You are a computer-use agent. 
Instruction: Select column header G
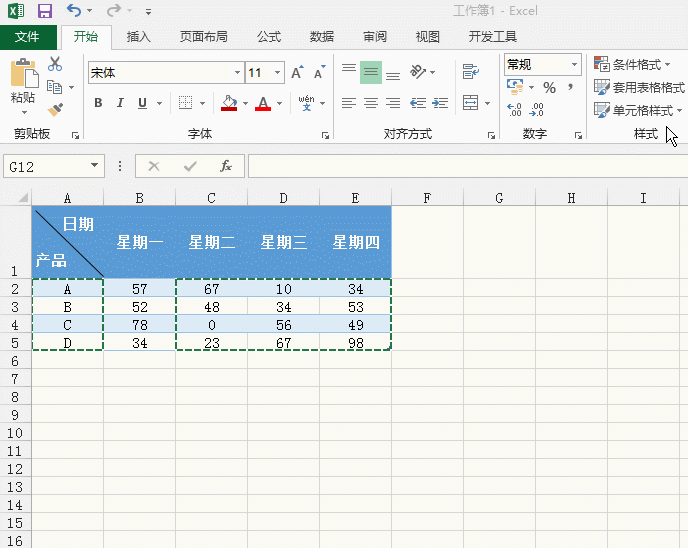pyautogui.click(x=499, y=198)
